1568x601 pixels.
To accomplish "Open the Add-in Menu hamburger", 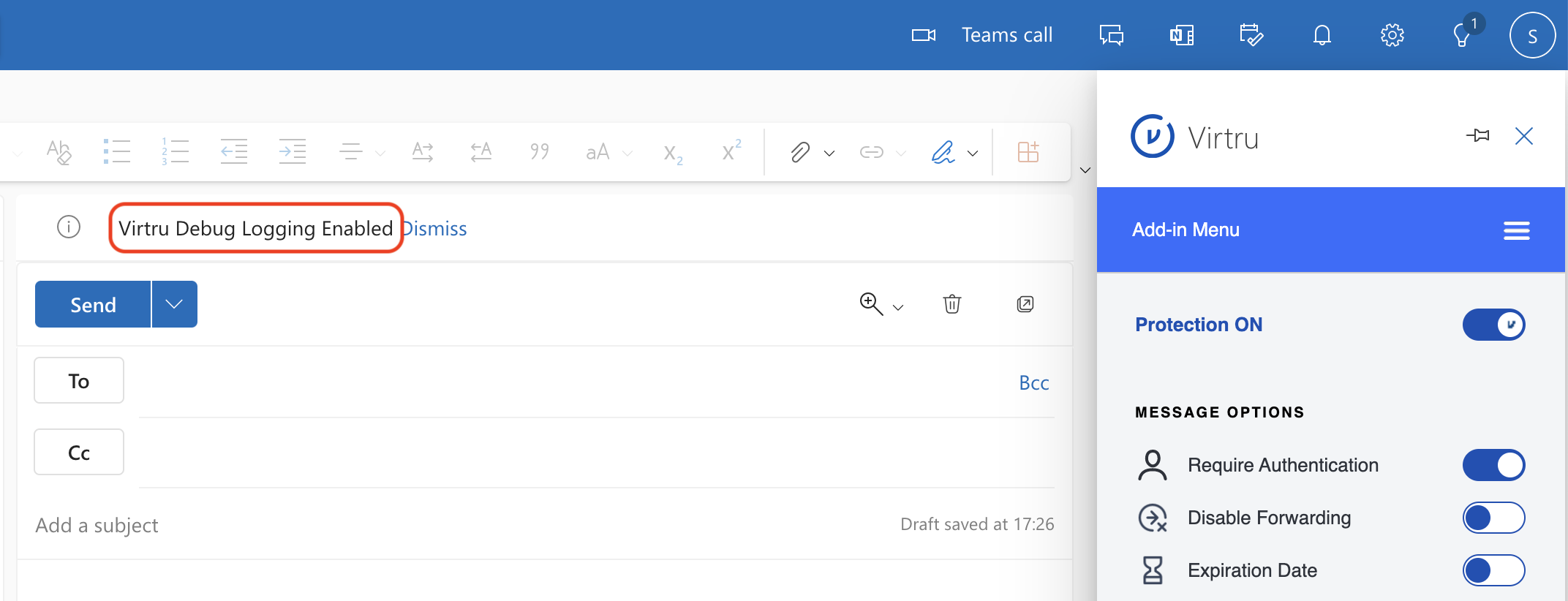I will tap(1516, 230).
